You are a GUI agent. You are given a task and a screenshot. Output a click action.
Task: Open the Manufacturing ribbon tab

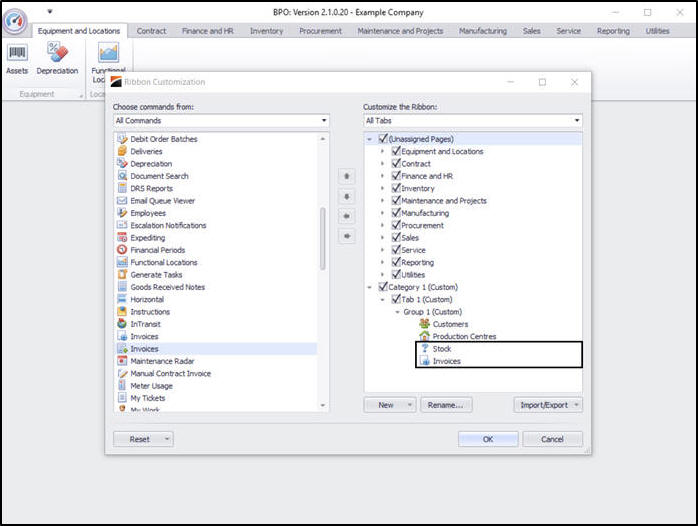pyautogui.click(x=483, y=31)
